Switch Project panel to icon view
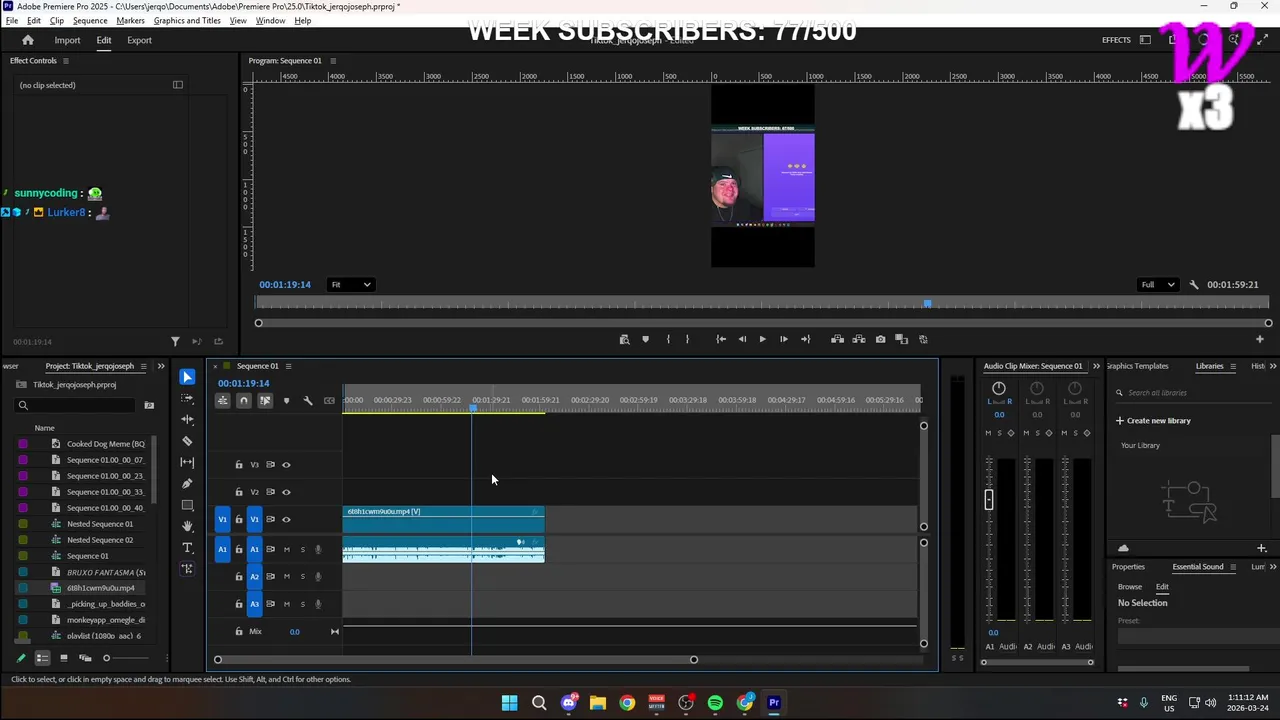The image size is (1280, 720). click(x=64, y=658)
